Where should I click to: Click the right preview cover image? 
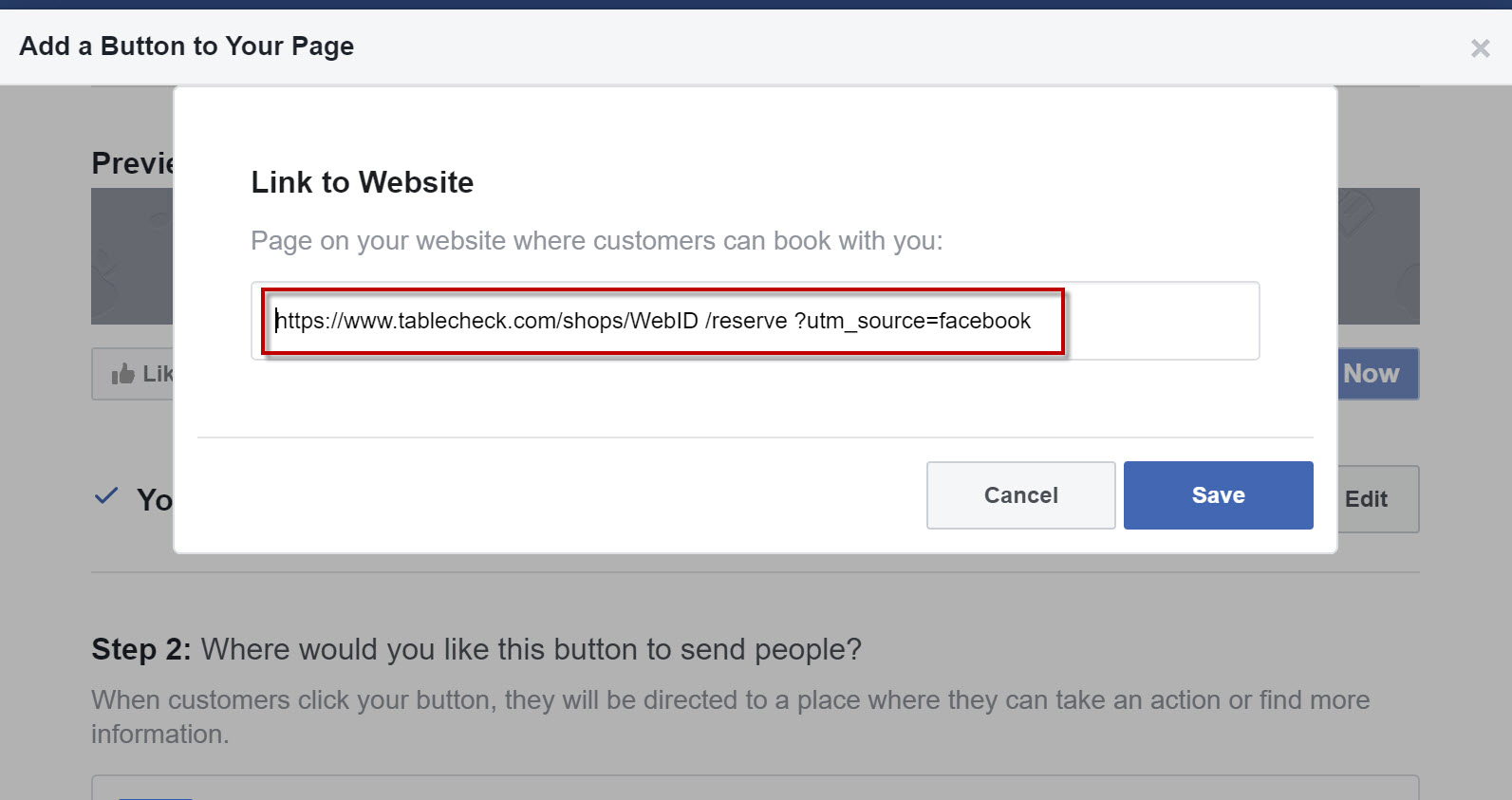1378,256
